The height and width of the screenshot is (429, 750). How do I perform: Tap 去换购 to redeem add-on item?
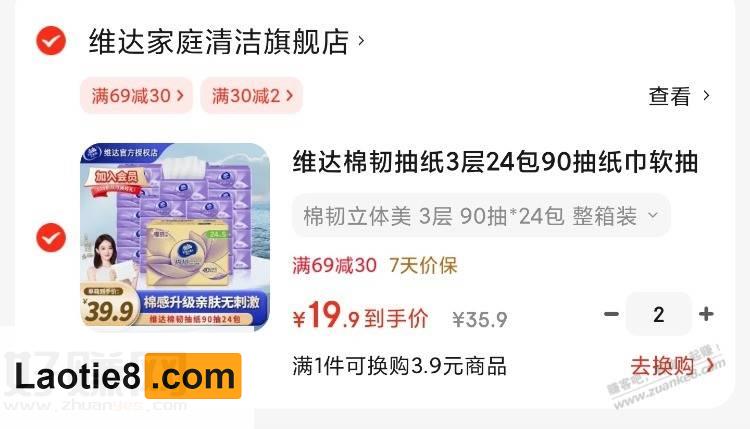(672, 366)
